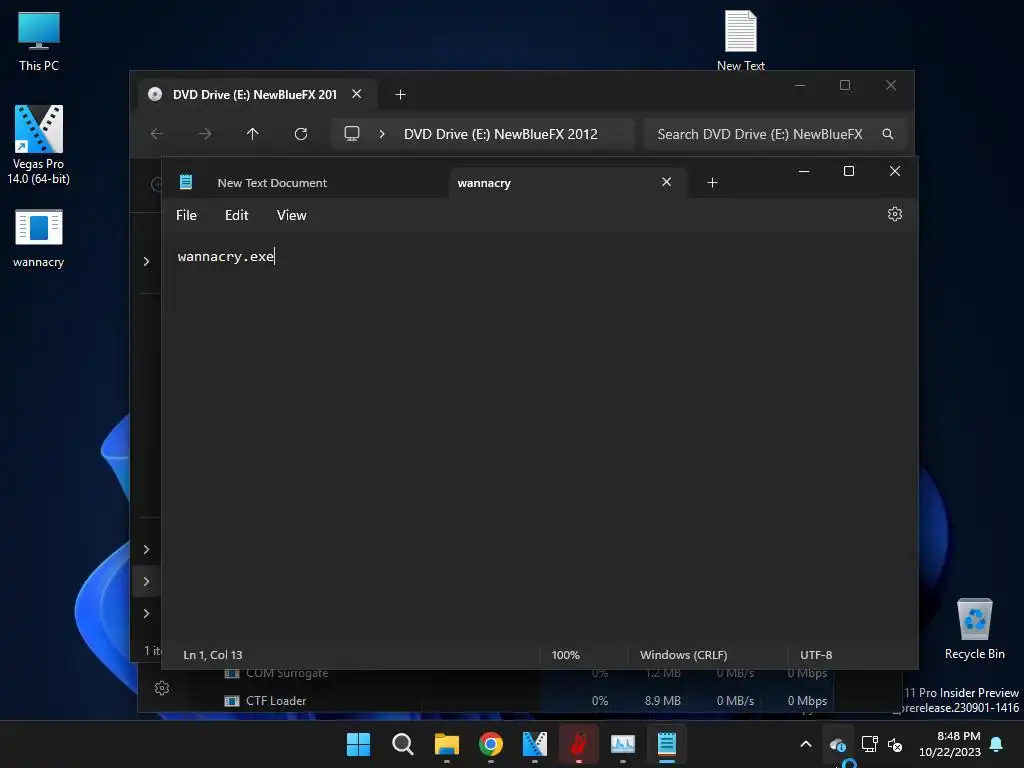Open Notepad settings gear icon
Viewport: 1024px width, 768px height.
895,214
